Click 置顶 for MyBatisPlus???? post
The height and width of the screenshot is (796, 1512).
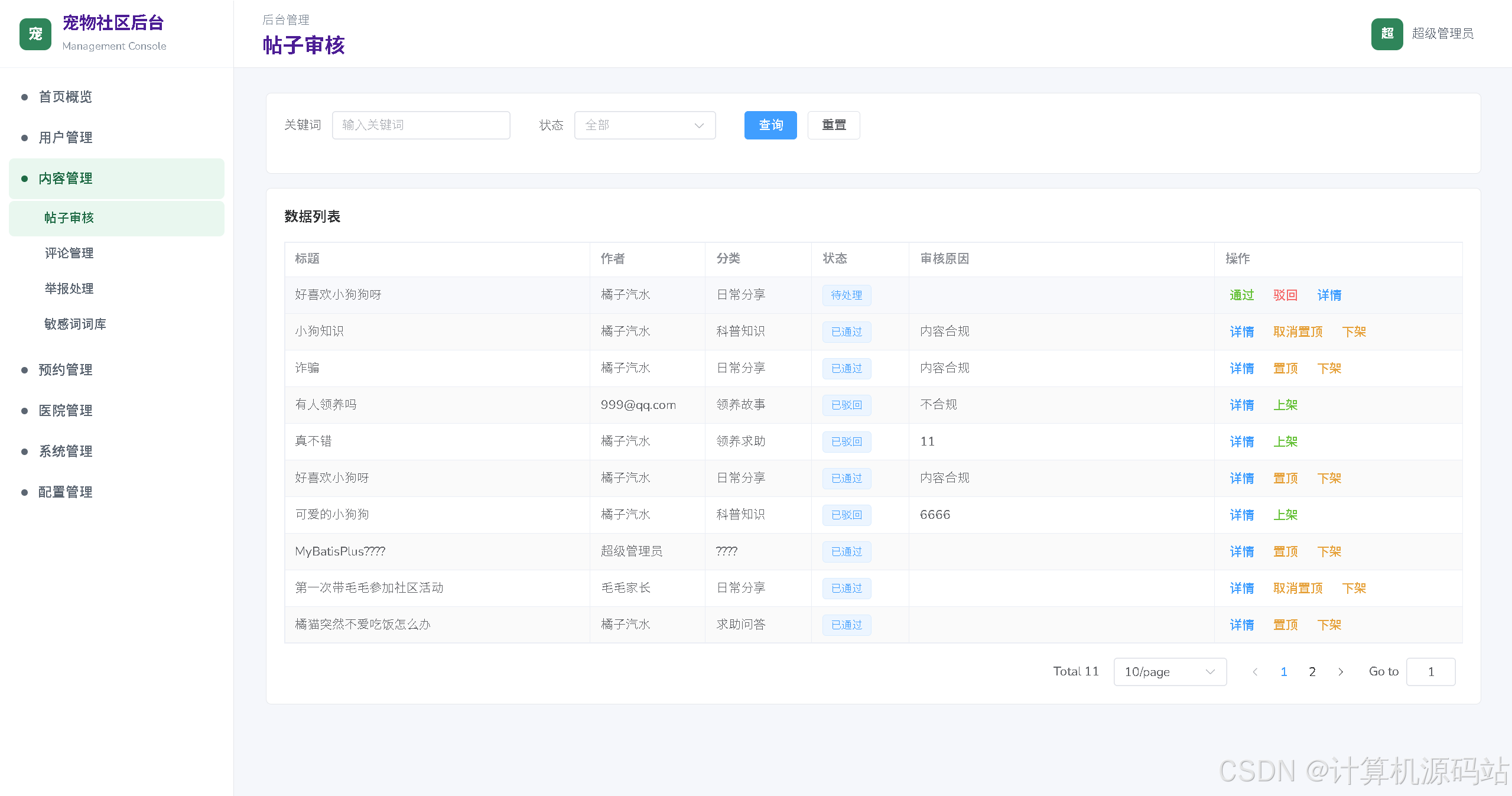tap(1285, 552)
